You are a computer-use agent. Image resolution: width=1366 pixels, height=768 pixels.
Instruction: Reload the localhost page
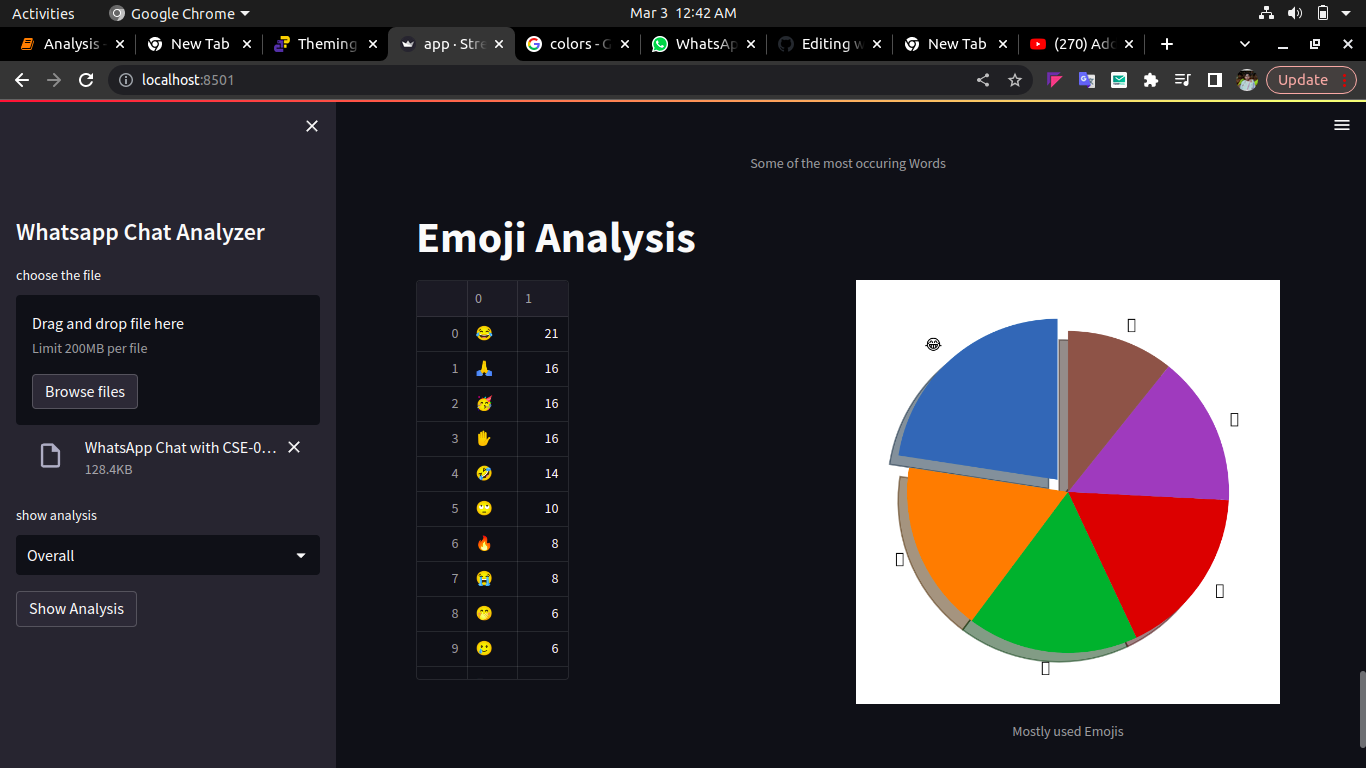85,79
